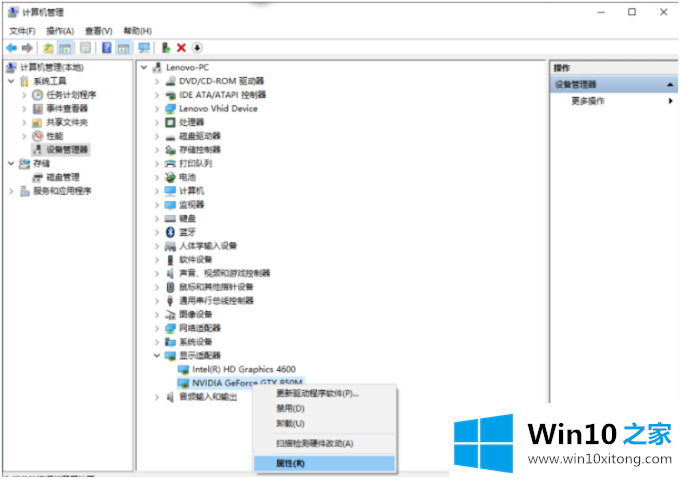This screenshot has width=684, height=485.
Task: Choose 禁用(D) in the context menu
Action: pos(325,409)
